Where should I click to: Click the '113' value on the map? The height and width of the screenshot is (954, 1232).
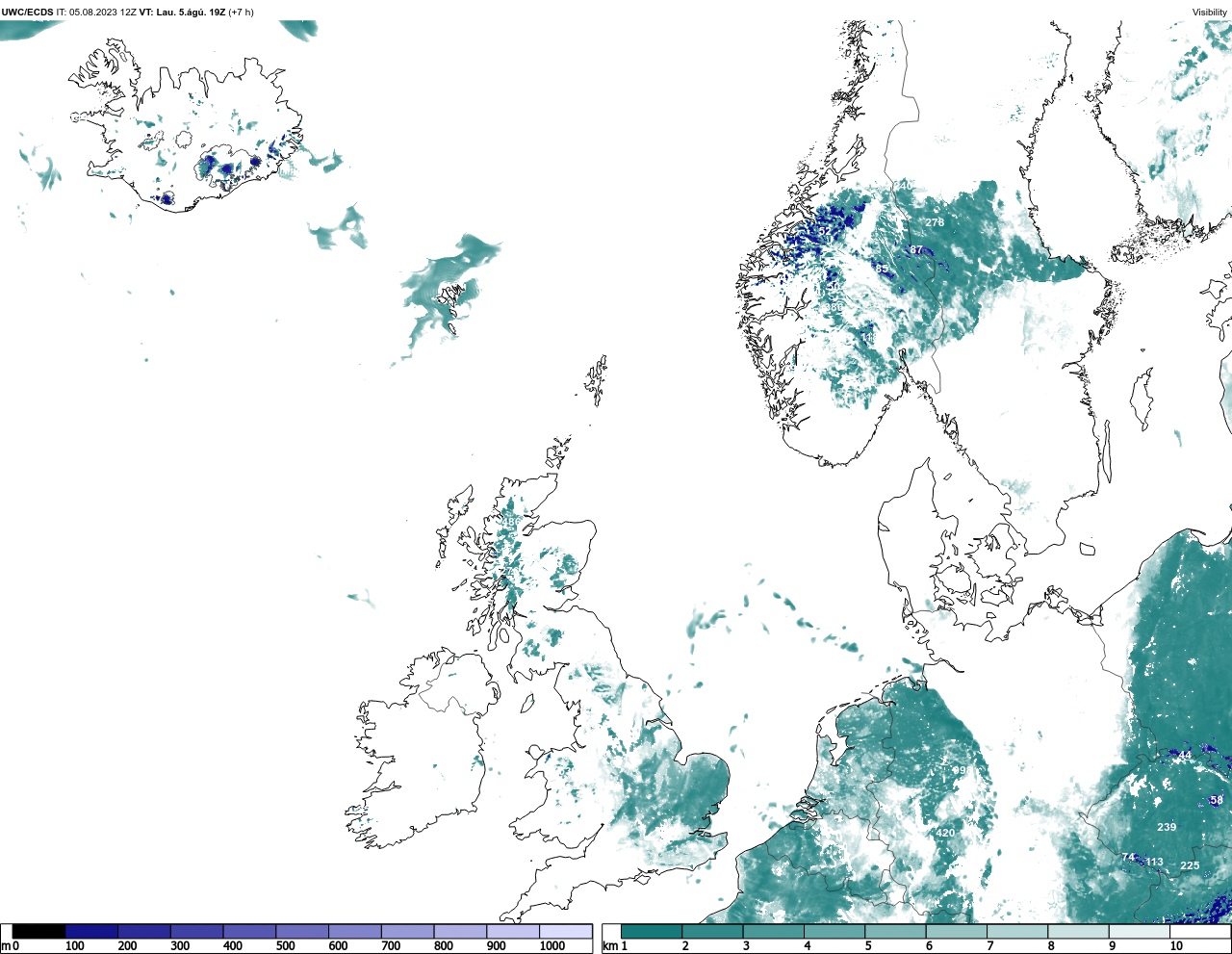(1154, 863)
